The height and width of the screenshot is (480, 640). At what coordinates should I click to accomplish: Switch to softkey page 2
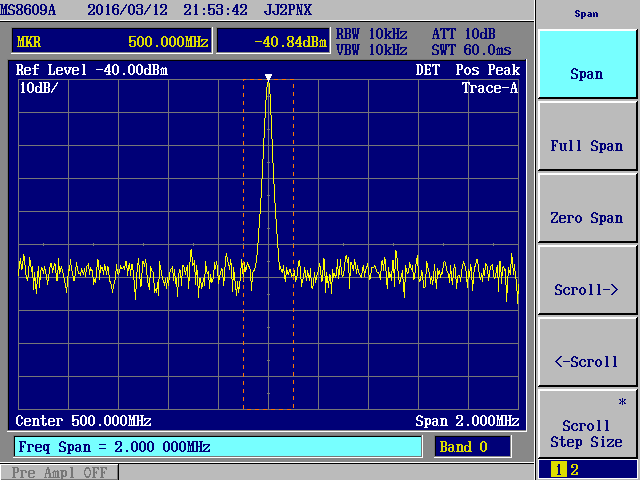574,470
